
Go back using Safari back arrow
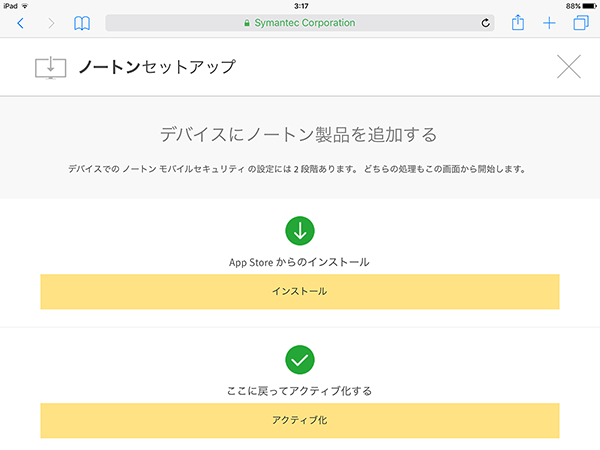click(x=21, y=23)
